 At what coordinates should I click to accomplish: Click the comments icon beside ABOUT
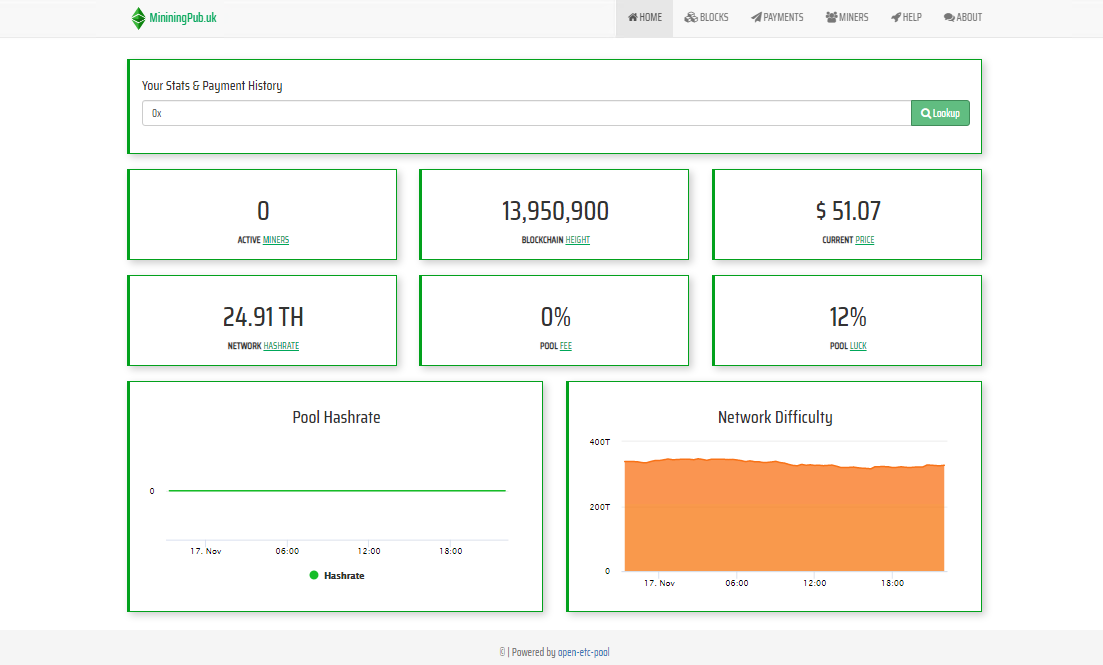coord(950,18)
